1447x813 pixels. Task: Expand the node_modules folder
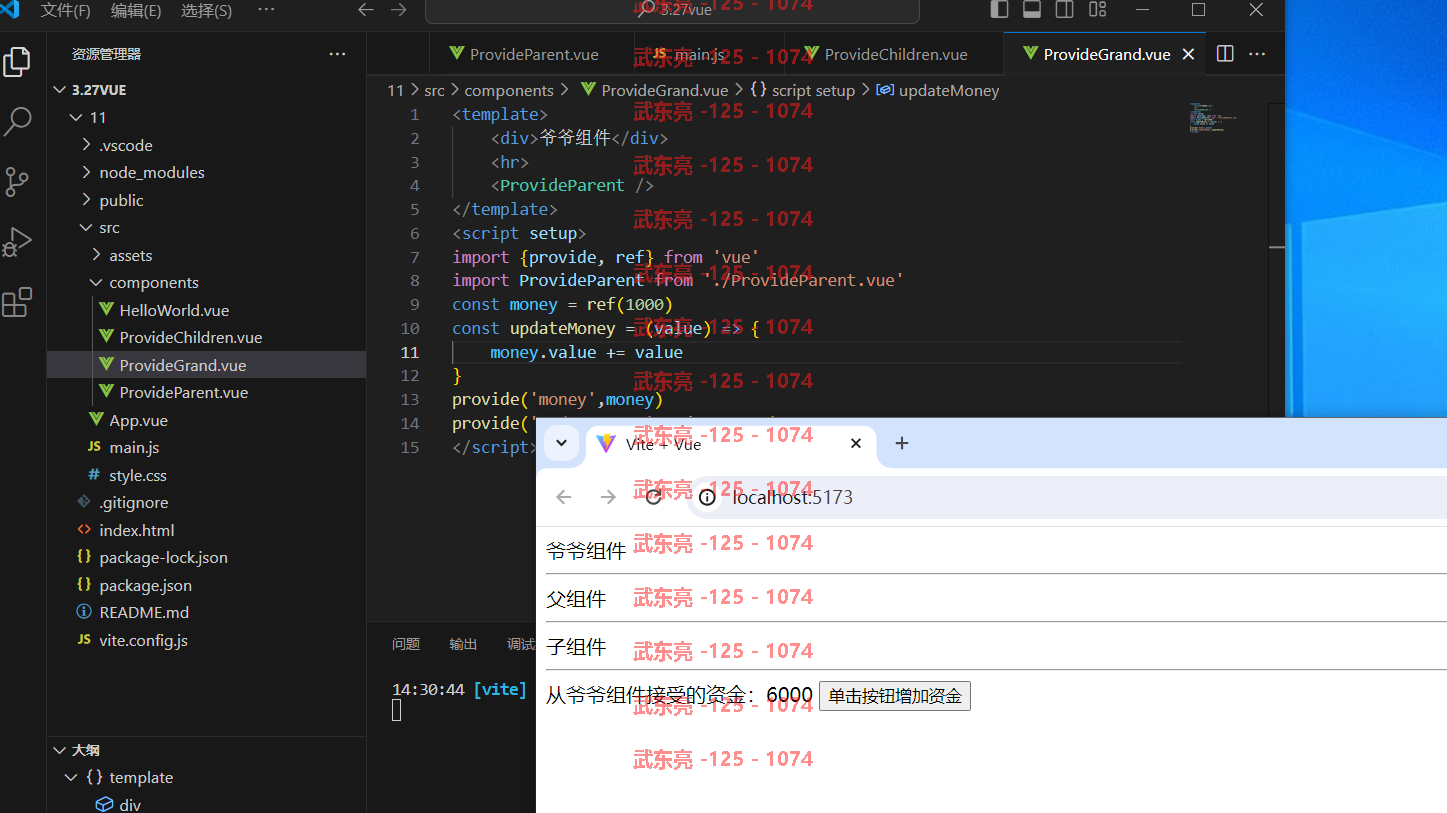pos(206,172)
